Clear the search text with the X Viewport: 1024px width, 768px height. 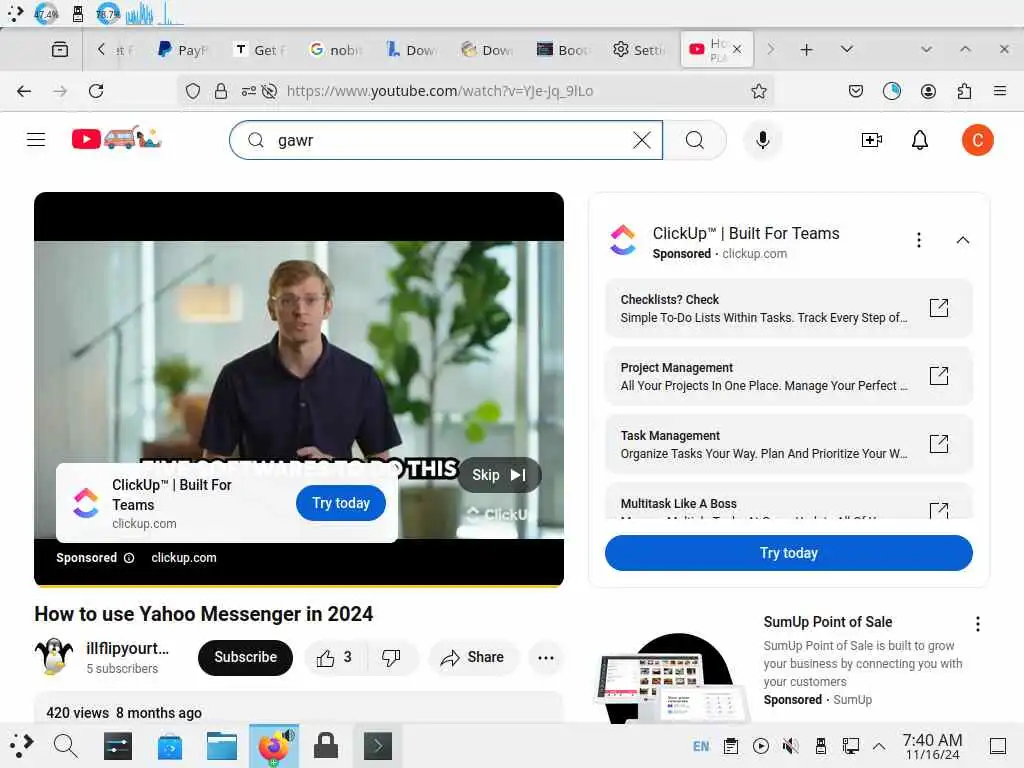[642, 140]
